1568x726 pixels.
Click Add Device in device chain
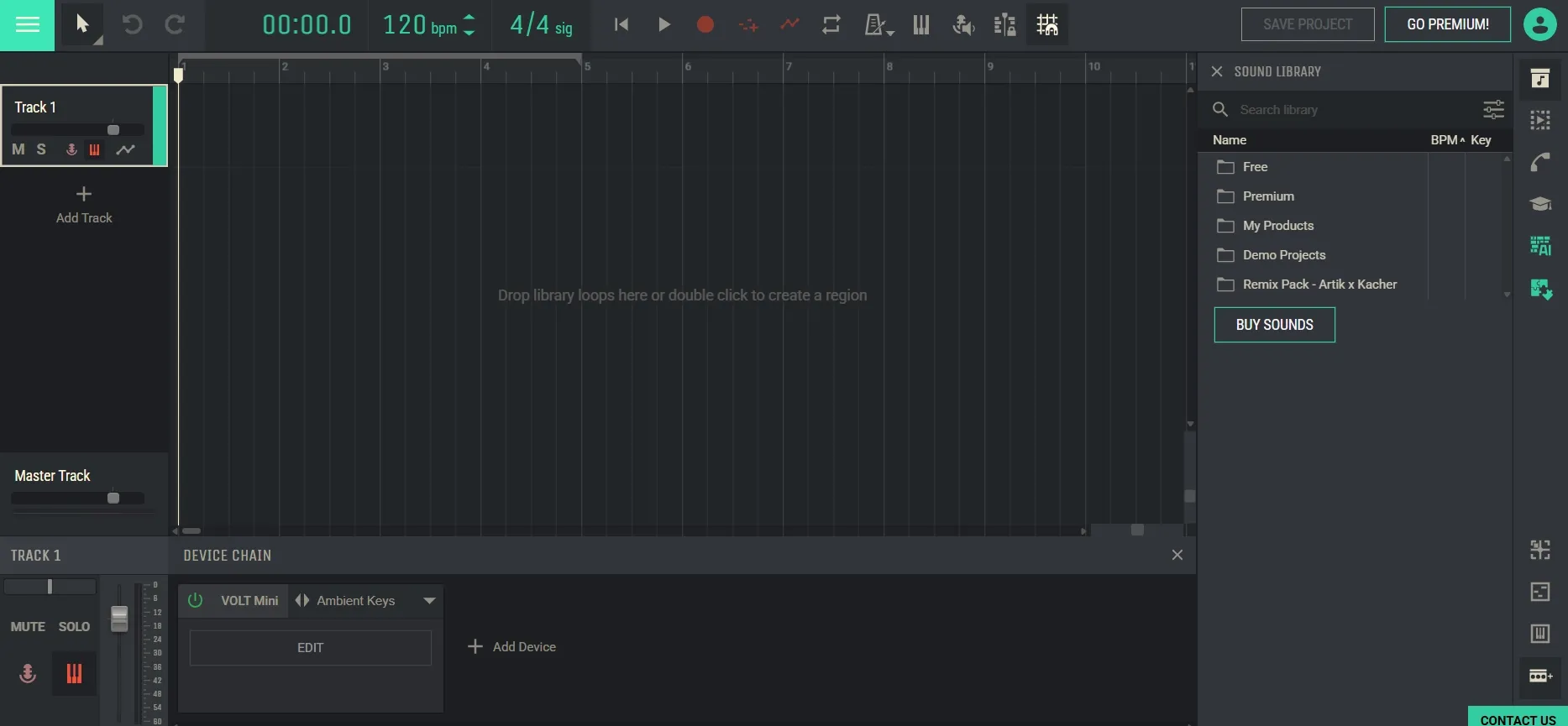511,647
